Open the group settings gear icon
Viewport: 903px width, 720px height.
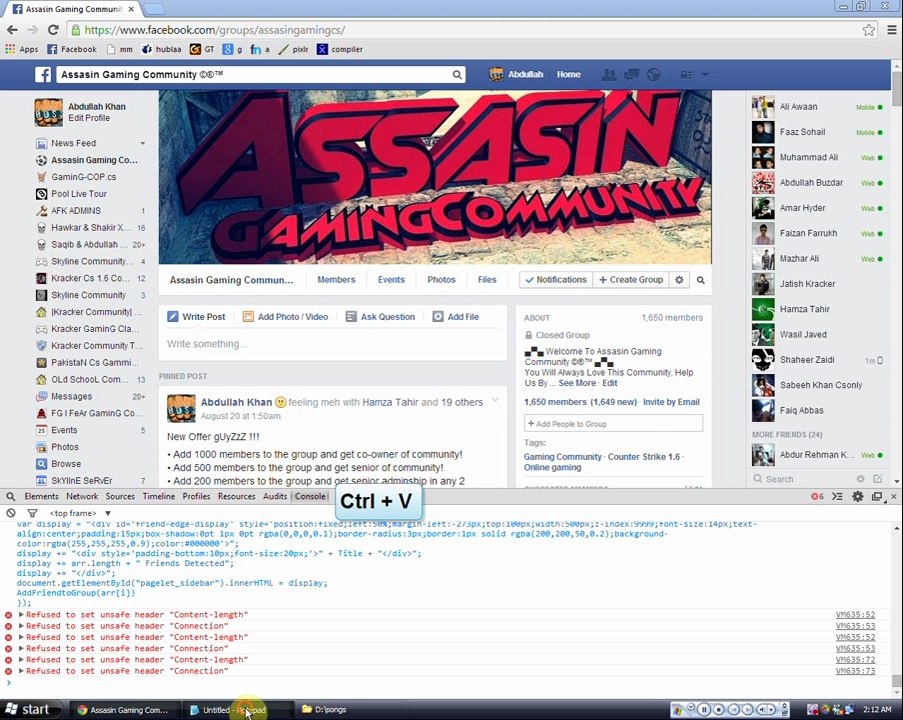tap(679, 279)
